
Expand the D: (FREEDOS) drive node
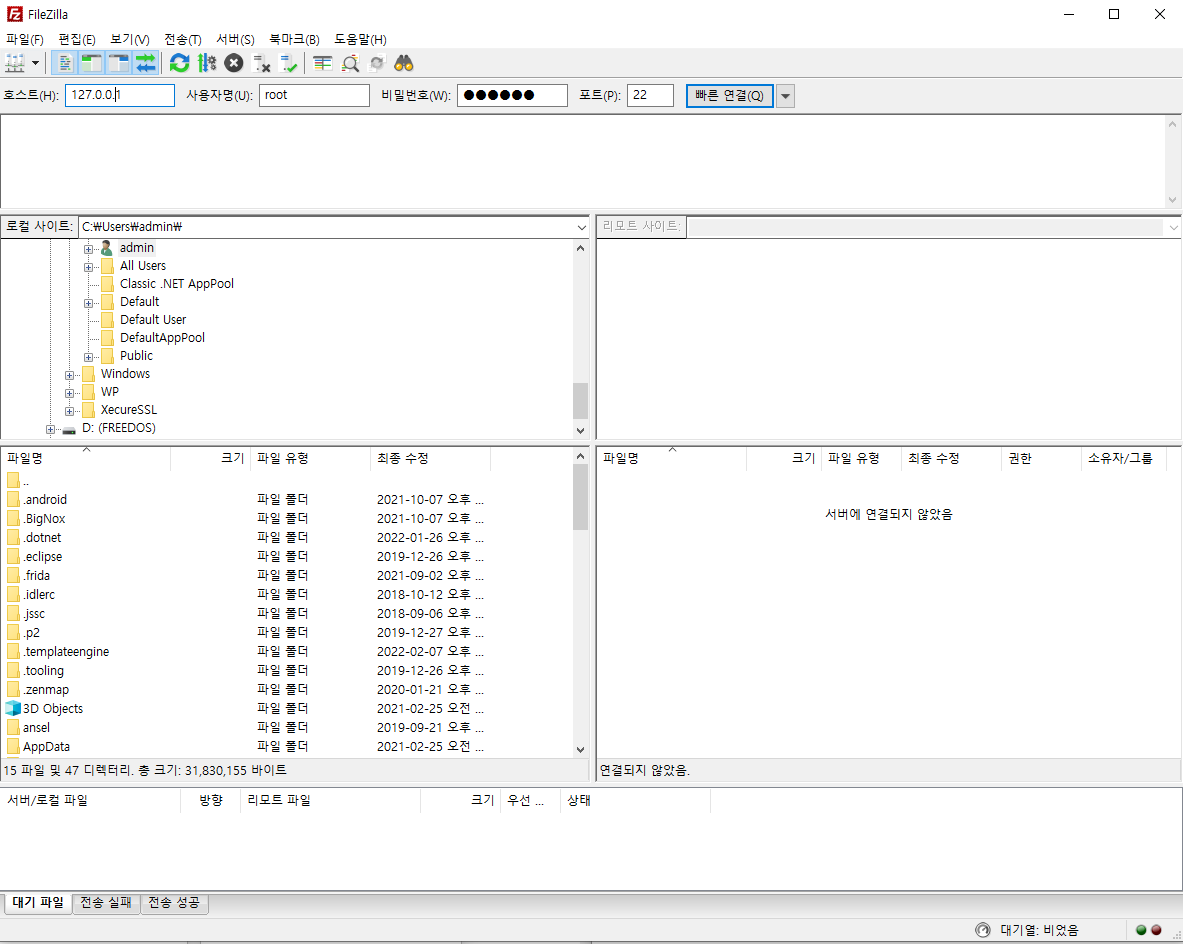point(51,429)
